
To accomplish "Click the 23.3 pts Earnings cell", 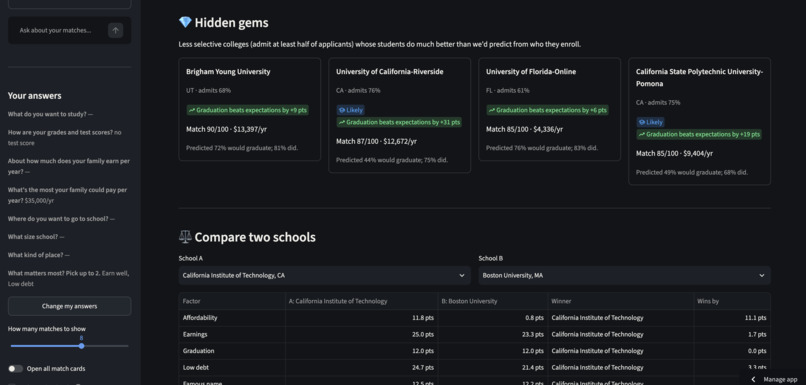I will [492, 334].
